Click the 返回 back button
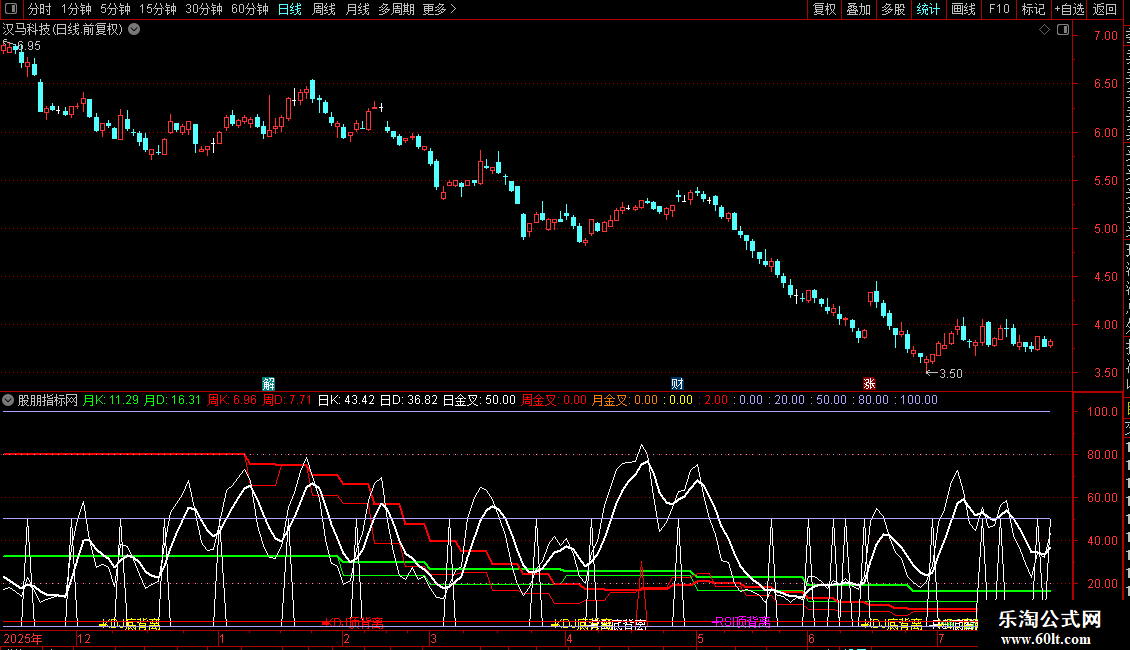The image size is (1130, 650). pyautogui.click(x=1105, y=9)
